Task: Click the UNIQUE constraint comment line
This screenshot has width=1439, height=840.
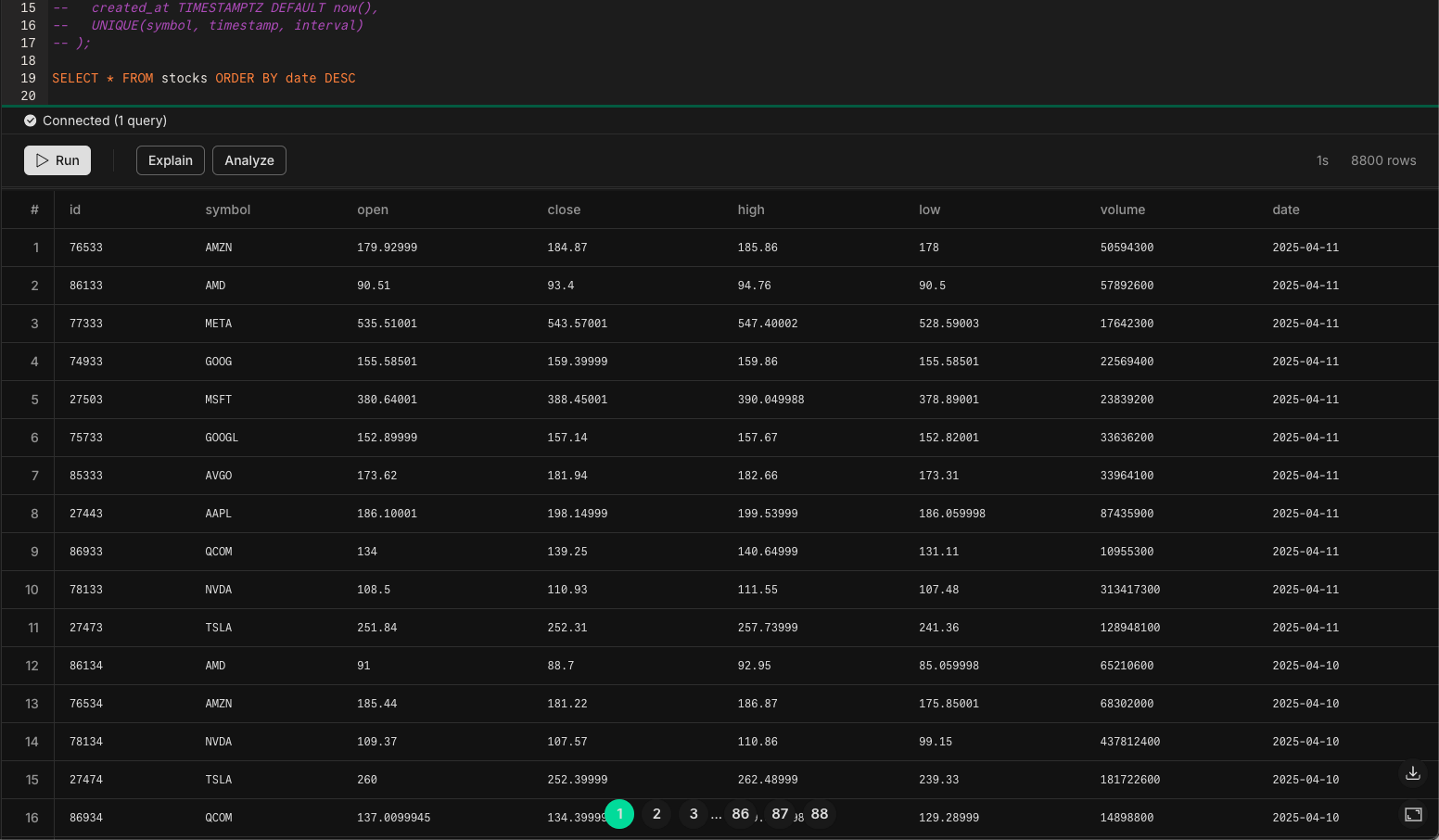Action: (x=208, y=25)
